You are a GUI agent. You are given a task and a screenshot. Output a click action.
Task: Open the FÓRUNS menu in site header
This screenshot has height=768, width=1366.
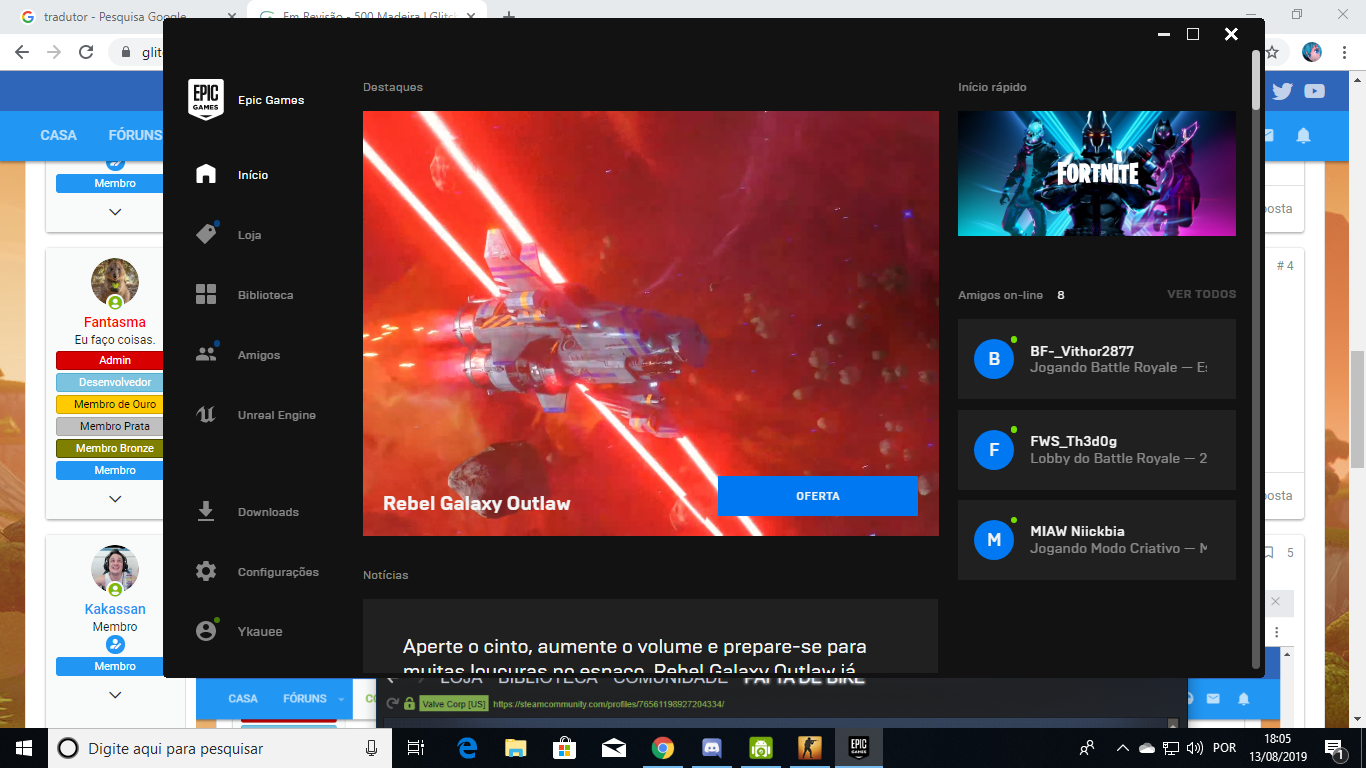pyautogui.click(x=135, y=135)
